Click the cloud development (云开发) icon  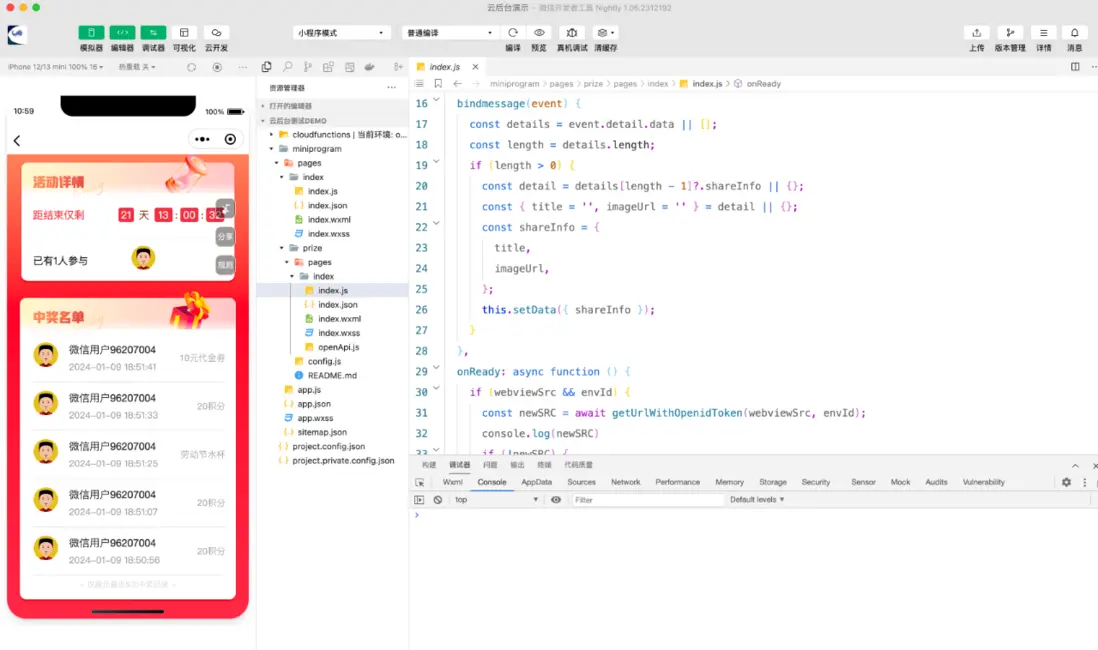[216, 33]
